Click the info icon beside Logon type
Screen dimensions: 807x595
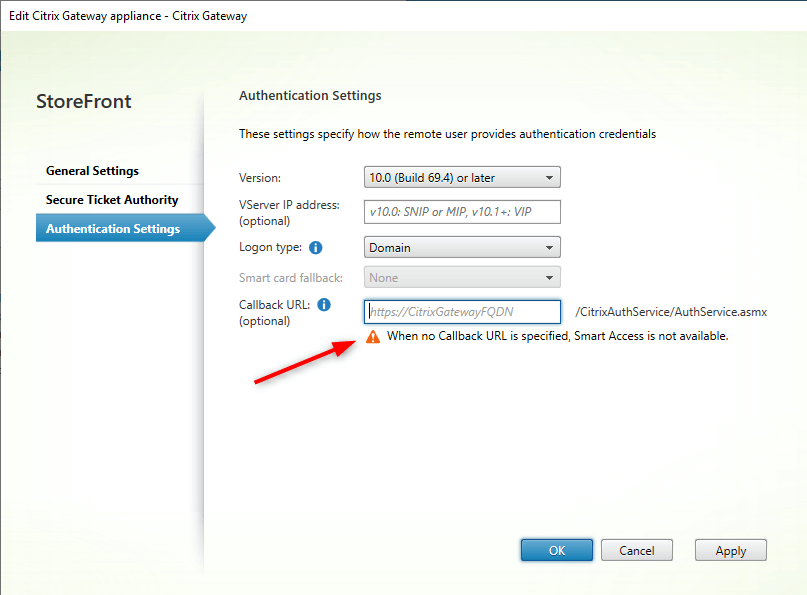pyautogui.click(x=317, y=248)
